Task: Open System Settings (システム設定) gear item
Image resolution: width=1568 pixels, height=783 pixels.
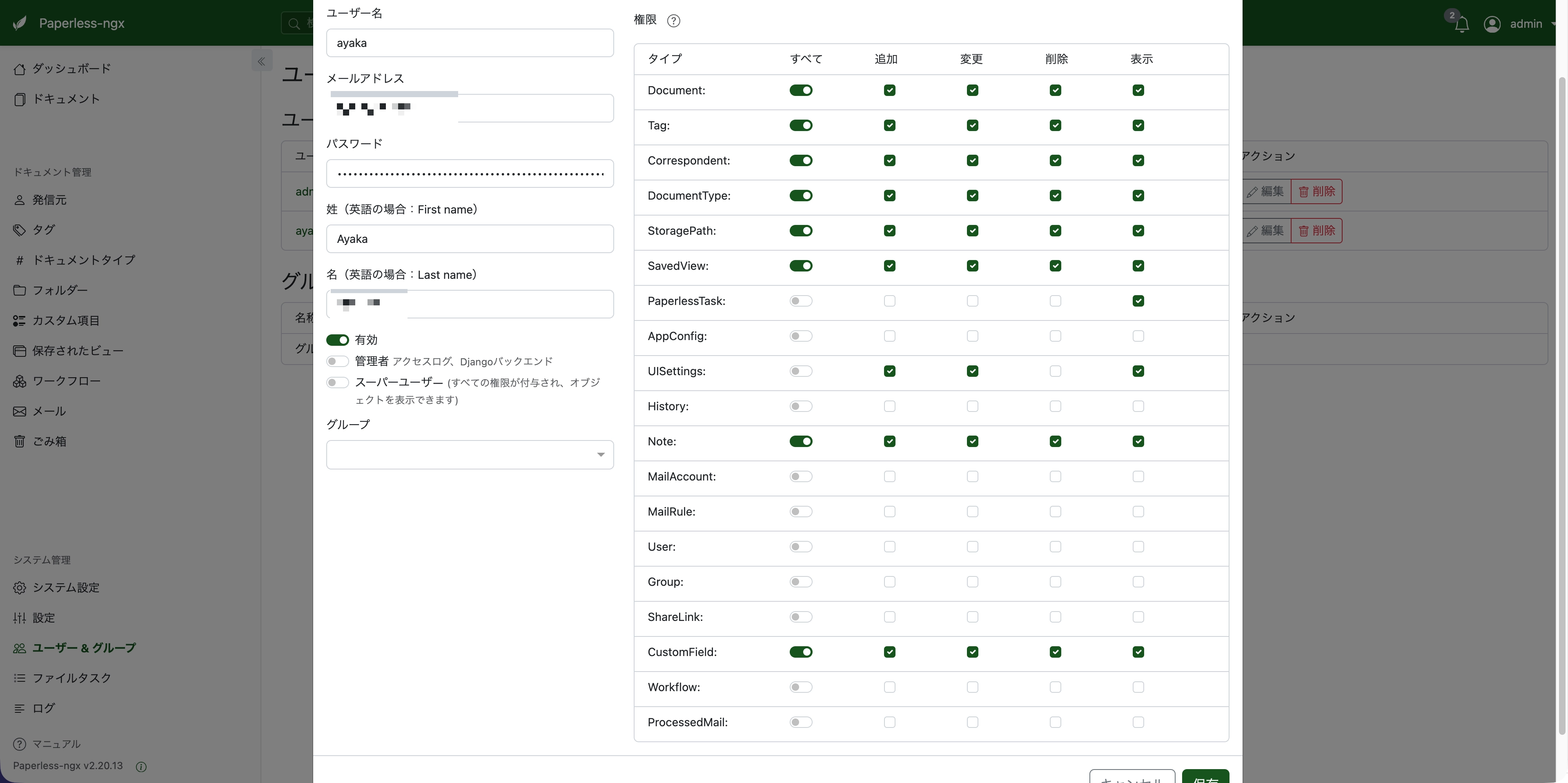Action: (65, 588)
